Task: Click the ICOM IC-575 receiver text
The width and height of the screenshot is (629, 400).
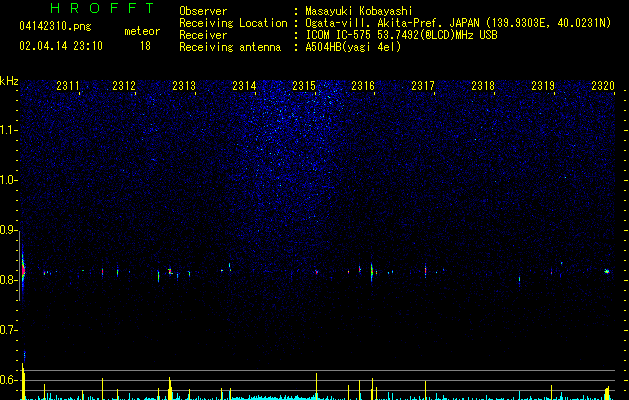Action: pos(401,35)
